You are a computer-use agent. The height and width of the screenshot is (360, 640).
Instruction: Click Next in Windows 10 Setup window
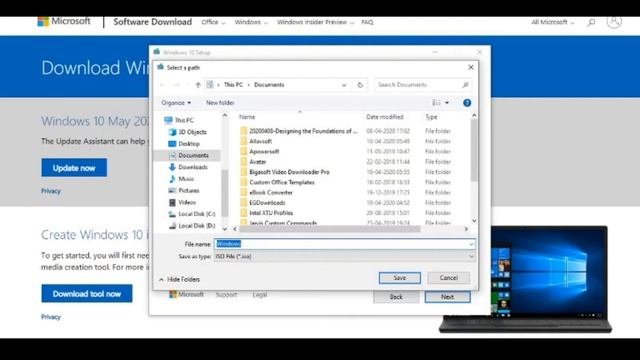click(x=447, y=297)
